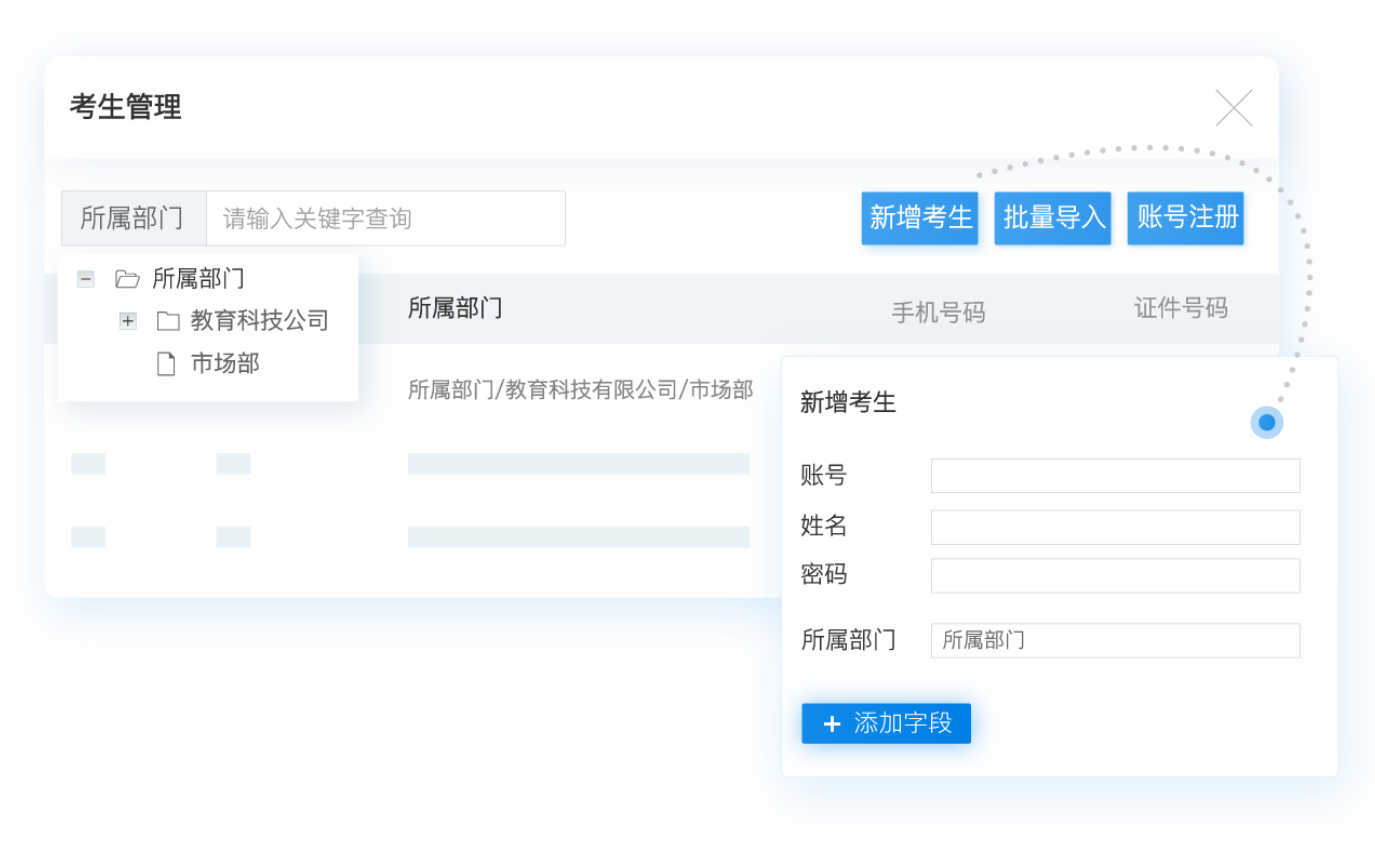The width and height of the screenshot is (1375, 850).
Task: Close the 考生管理 dialog with the X icon
Action: click(x=1234, y=108)
